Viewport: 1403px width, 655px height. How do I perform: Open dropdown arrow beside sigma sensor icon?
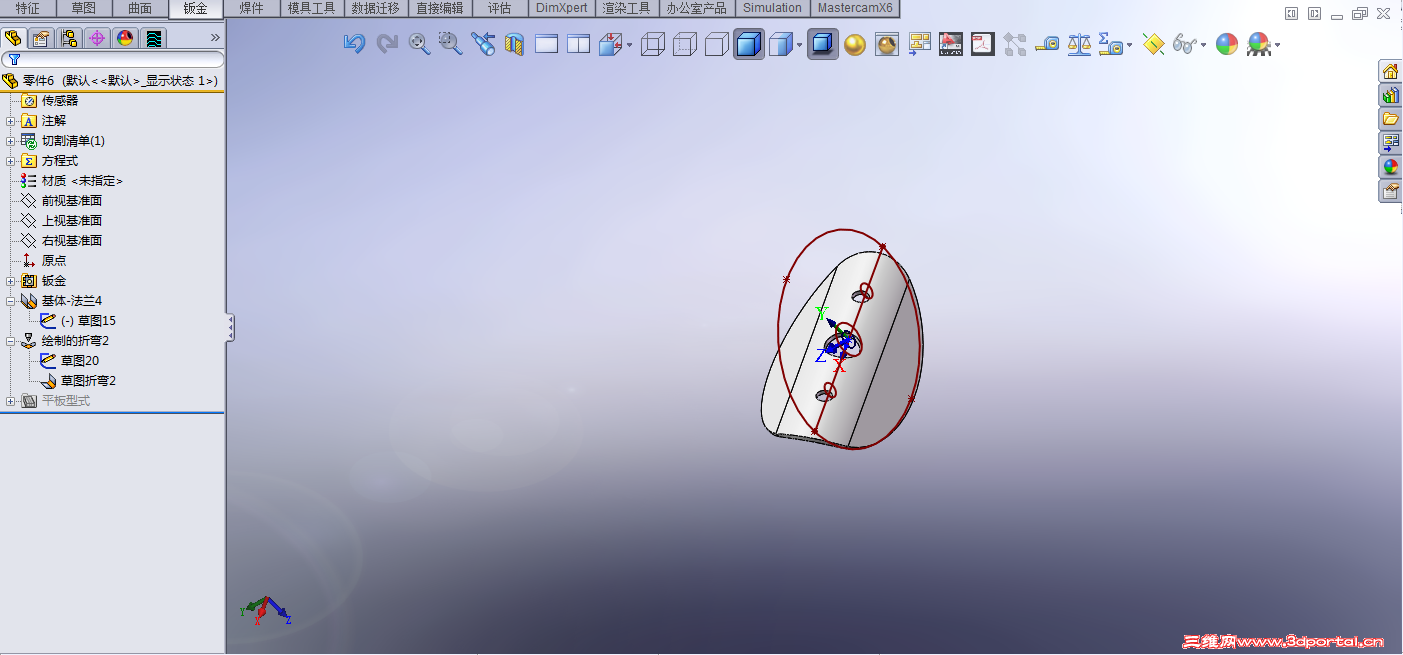[x=1130, y=45]
